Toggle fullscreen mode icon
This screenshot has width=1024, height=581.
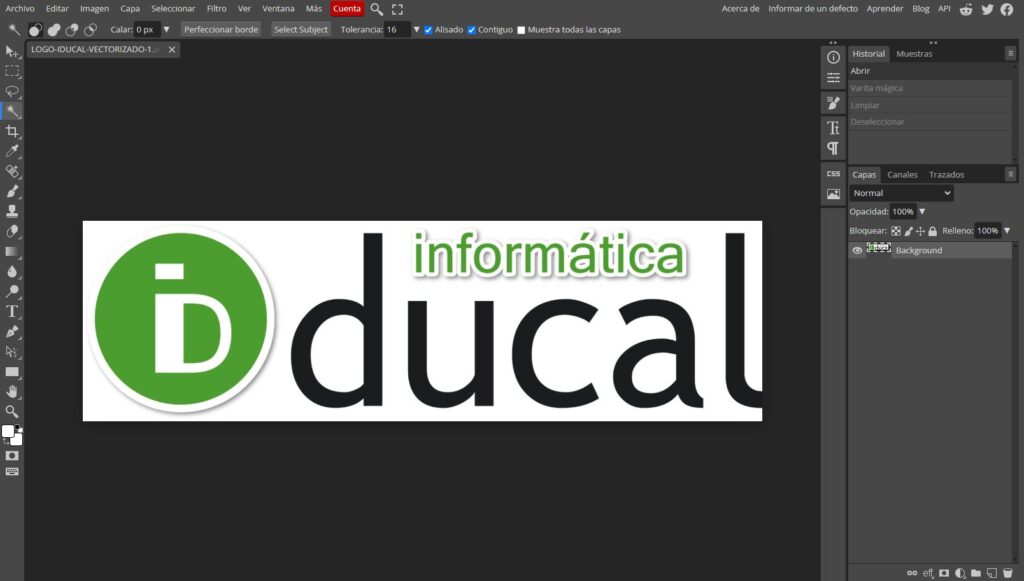pos(397,9)
